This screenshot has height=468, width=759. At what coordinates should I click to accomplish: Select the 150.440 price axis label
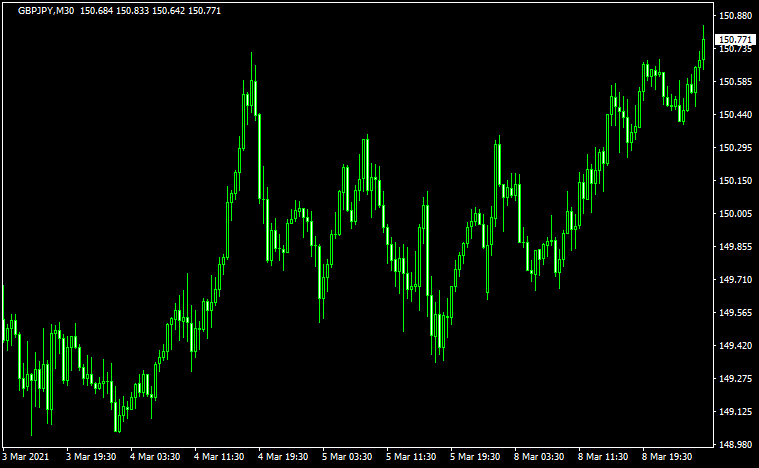[x=735, y=115]
